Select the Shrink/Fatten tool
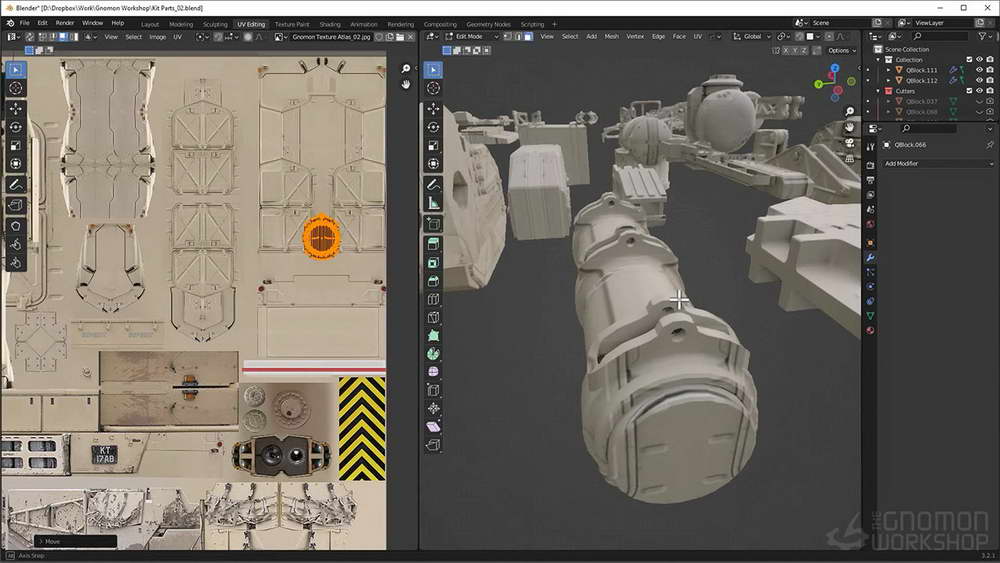 [x=433, y=409]
